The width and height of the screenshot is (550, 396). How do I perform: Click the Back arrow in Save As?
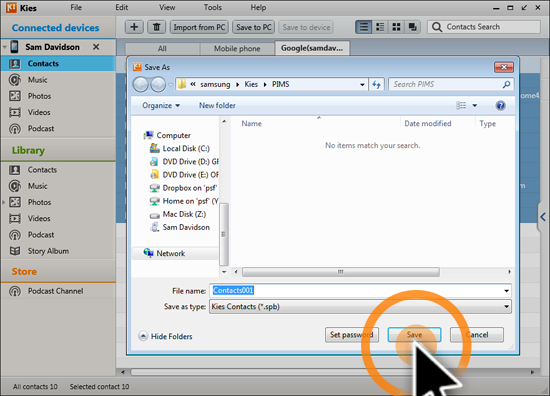tap(141, 85)
